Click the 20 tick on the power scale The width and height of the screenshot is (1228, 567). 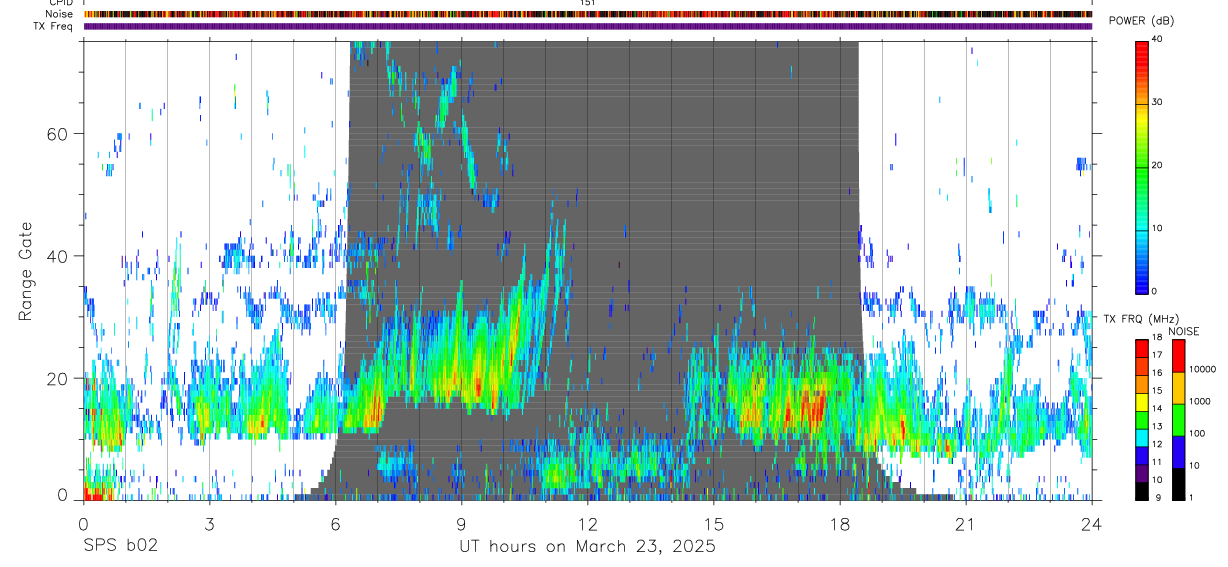(x=1157, y=165)
